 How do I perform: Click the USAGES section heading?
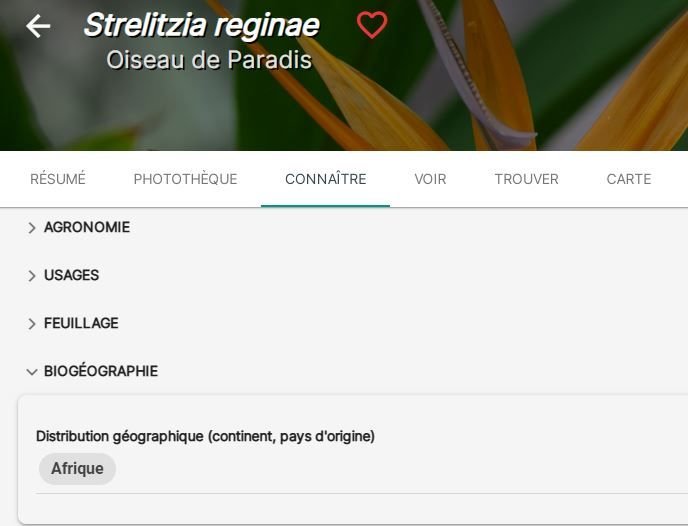(x=72, y=275)
